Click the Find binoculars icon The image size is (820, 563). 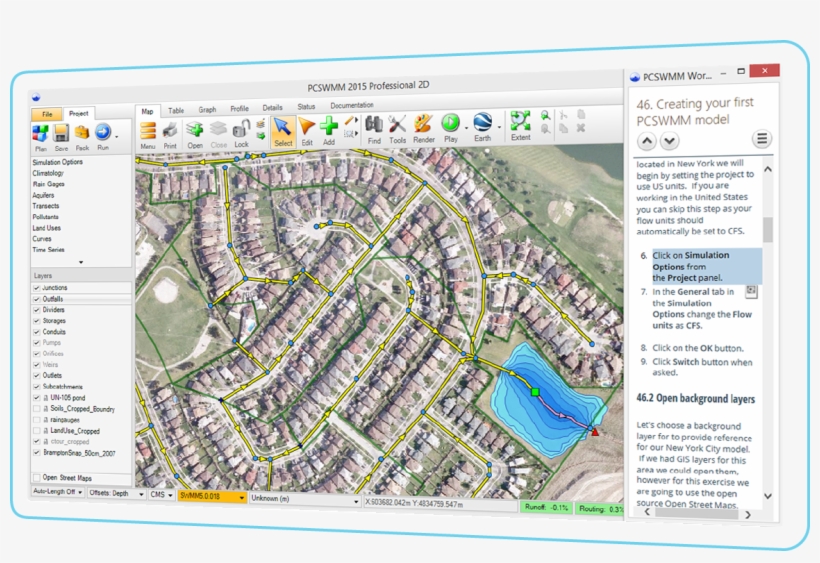point(374,124)
